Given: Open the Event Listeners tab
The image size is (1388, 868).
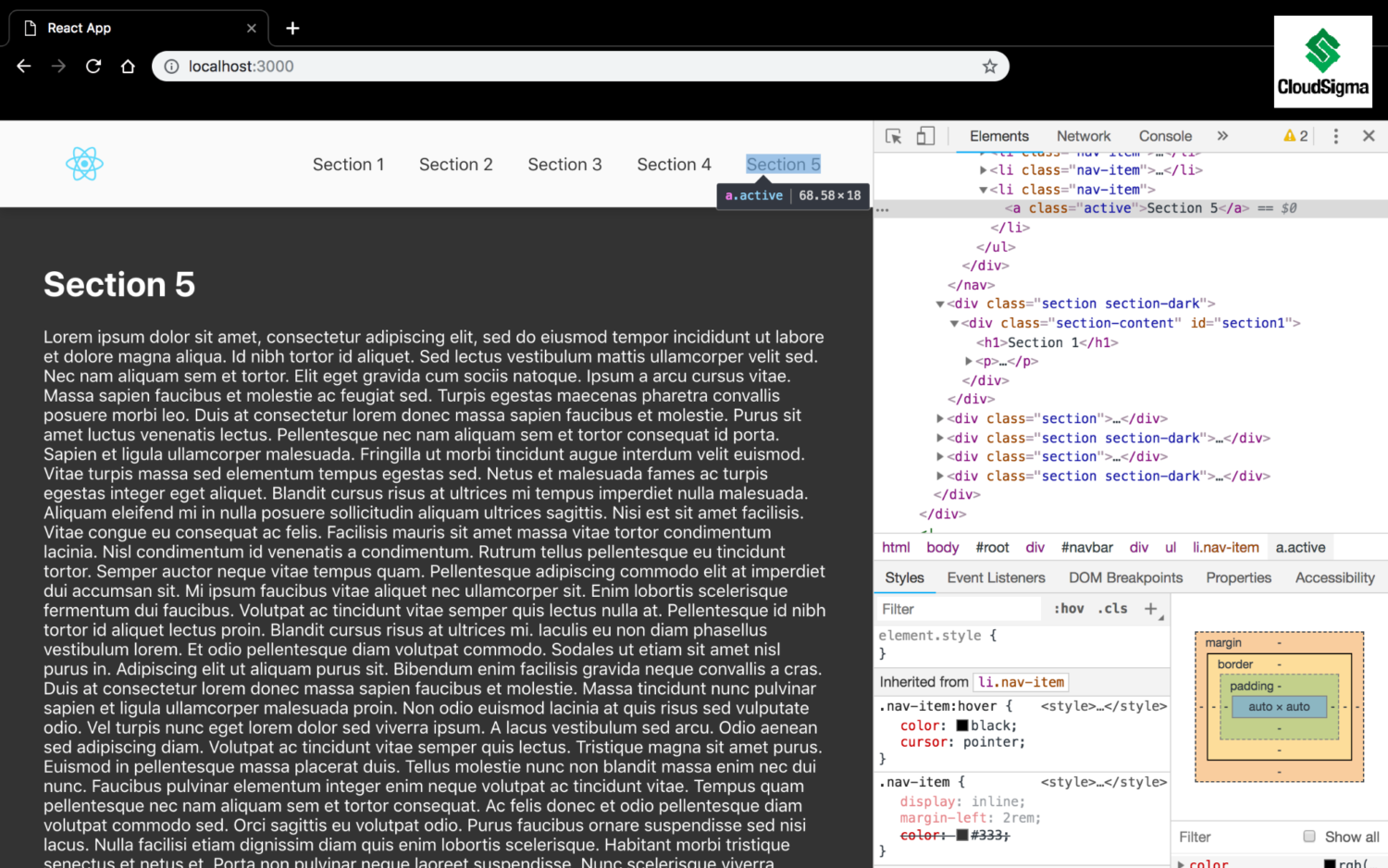Looking at the screenshot, I should point(996,577).
